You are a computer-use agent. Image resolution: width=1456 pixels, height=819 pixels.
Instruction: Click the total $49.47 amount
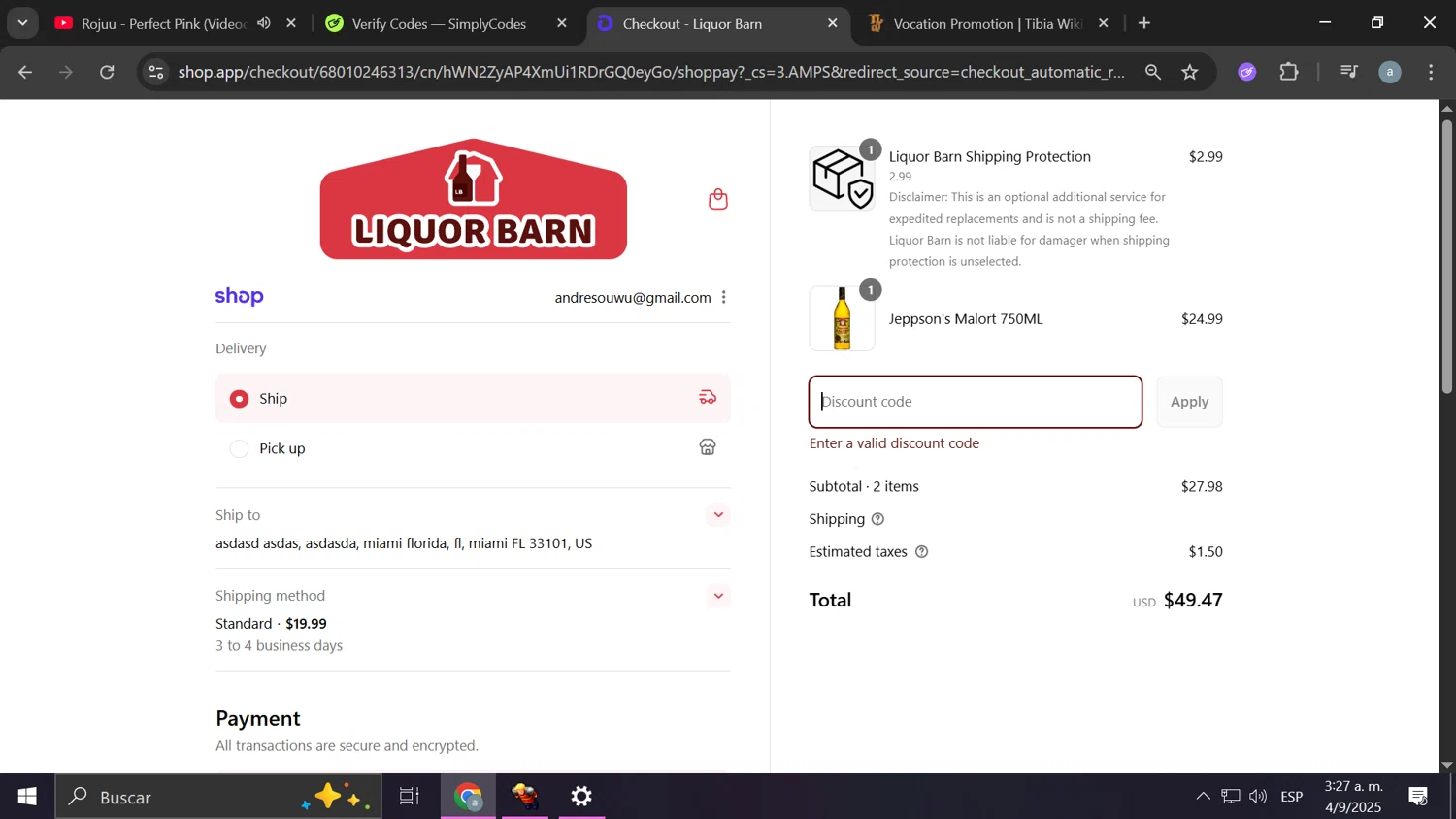pyautogui.click(x=1193, y=600)
